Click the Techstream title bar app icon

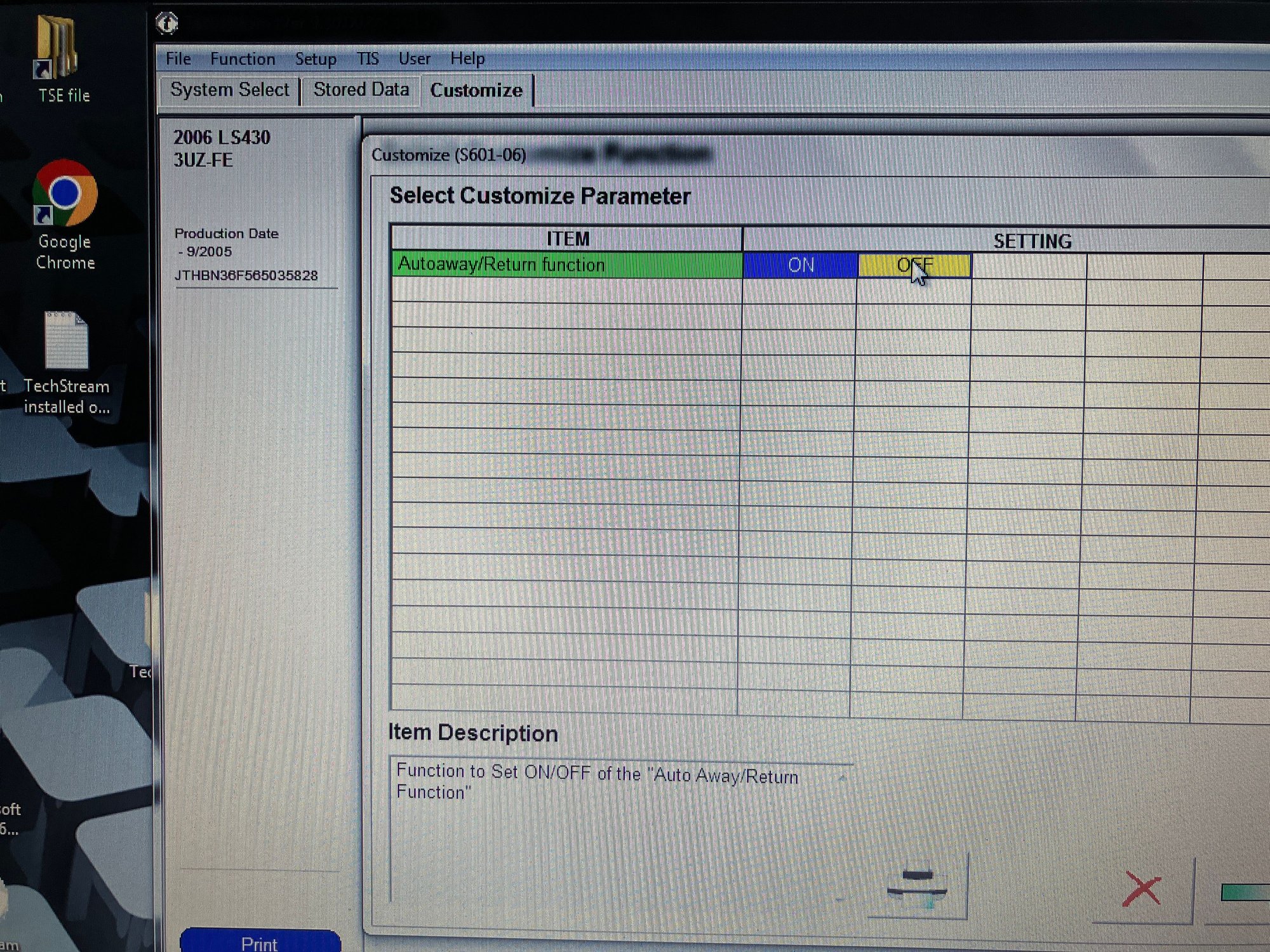167,24
